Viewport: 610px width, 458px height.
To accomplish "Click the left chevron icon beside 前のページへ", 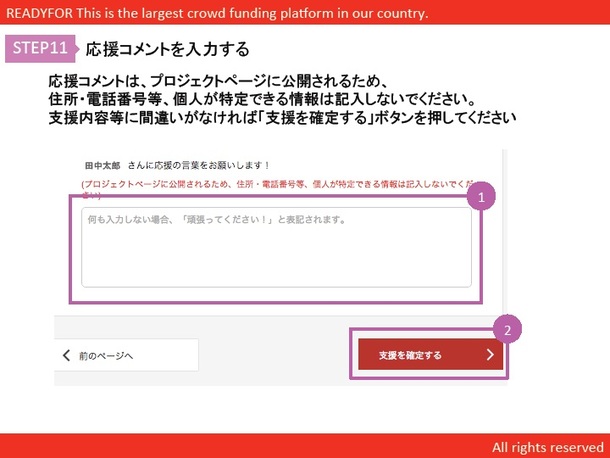I will [x=67, y=355].
